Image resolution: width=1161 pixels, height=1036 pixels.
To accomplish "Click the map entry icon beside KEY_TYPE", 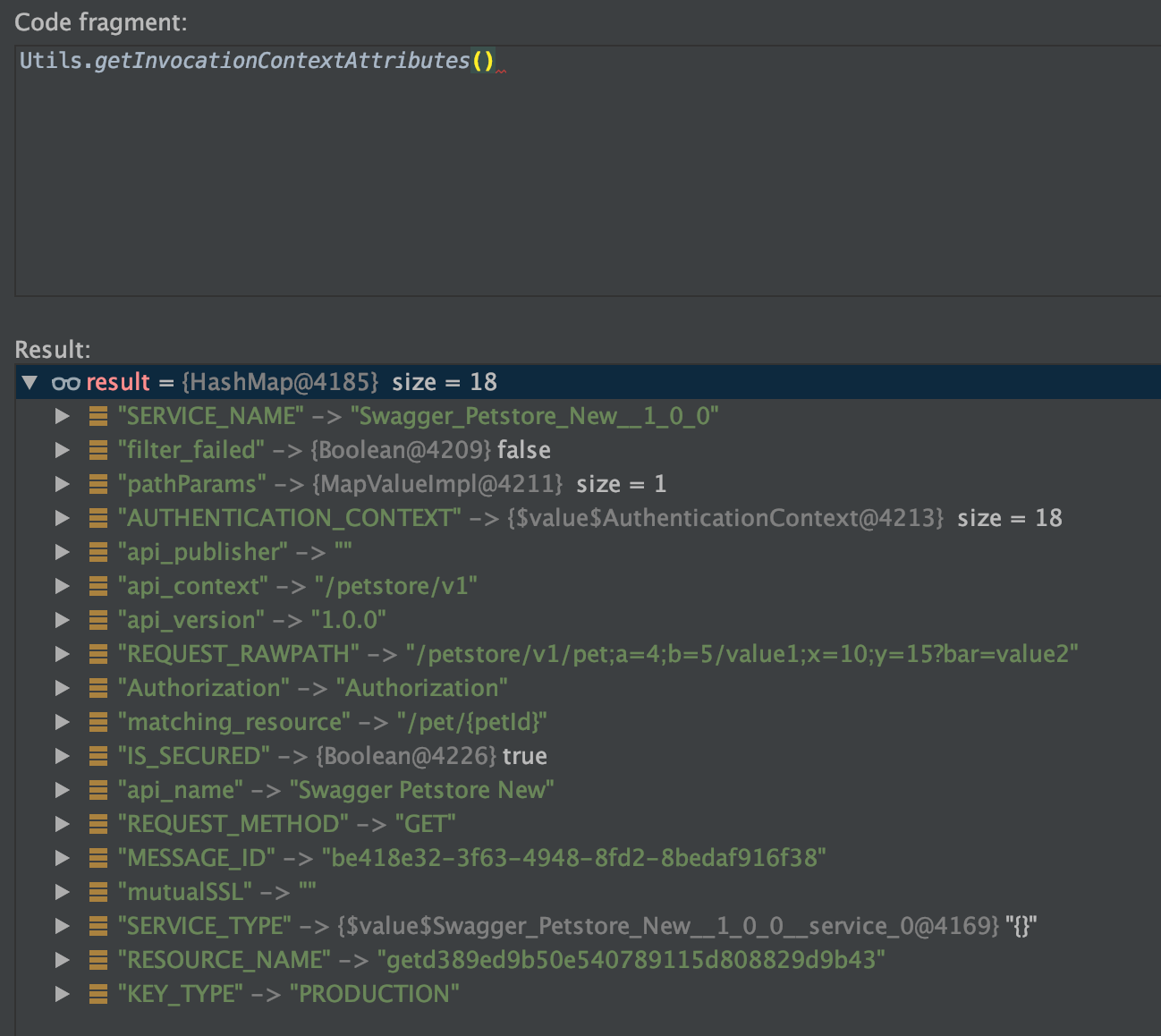I will tap(98, 993).
